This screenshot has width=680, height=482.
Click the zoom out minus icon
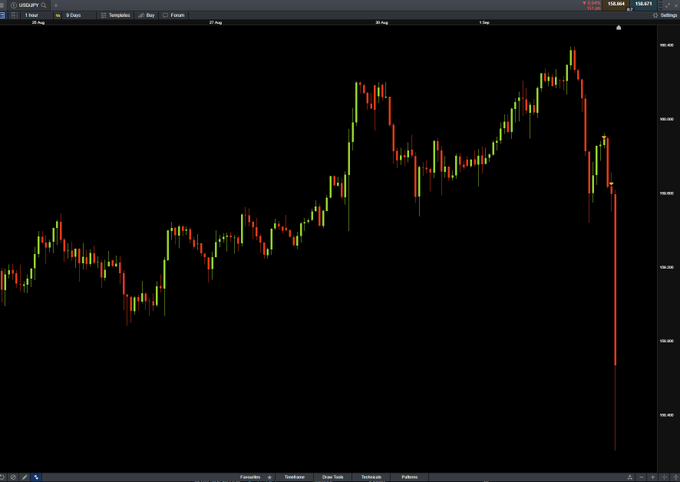pyautogui.click(x=642, y=477)
